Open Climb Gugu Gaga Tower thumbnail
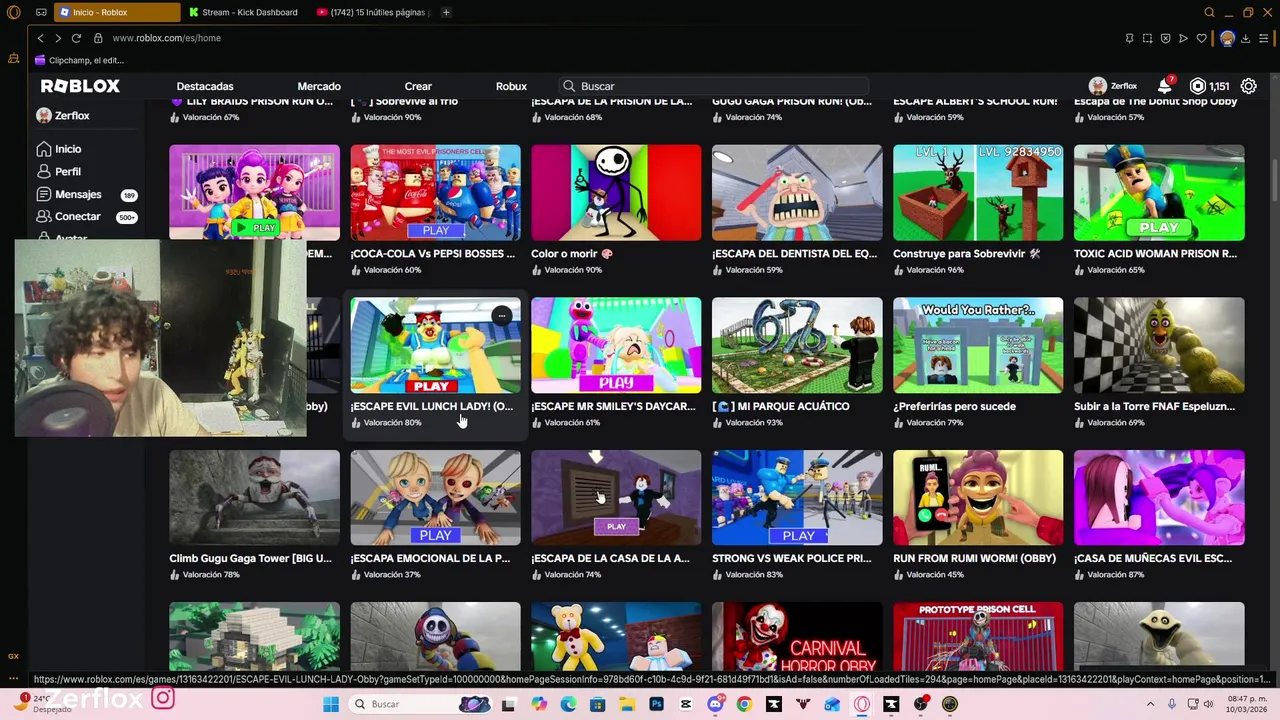Image resolution: width=1280 pixels, height=720 pixels. [x=254, y=497]
